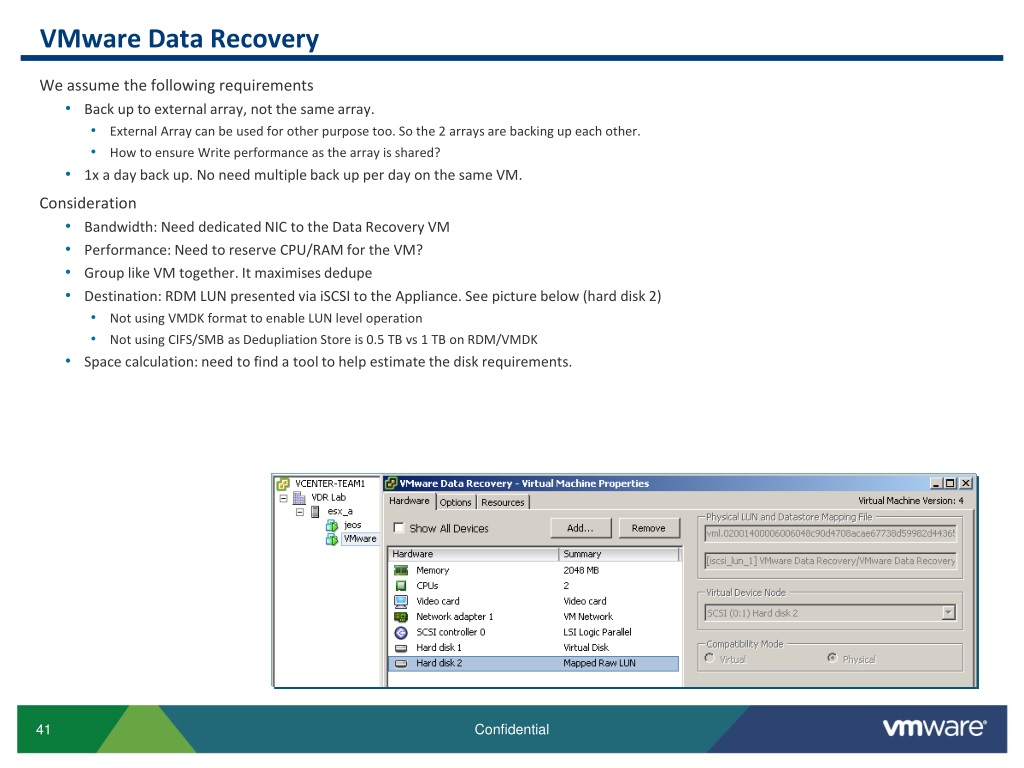This screenshot has height=768, width=1024.
Task: Select the Video card hardware name
Action: point(438,601)
